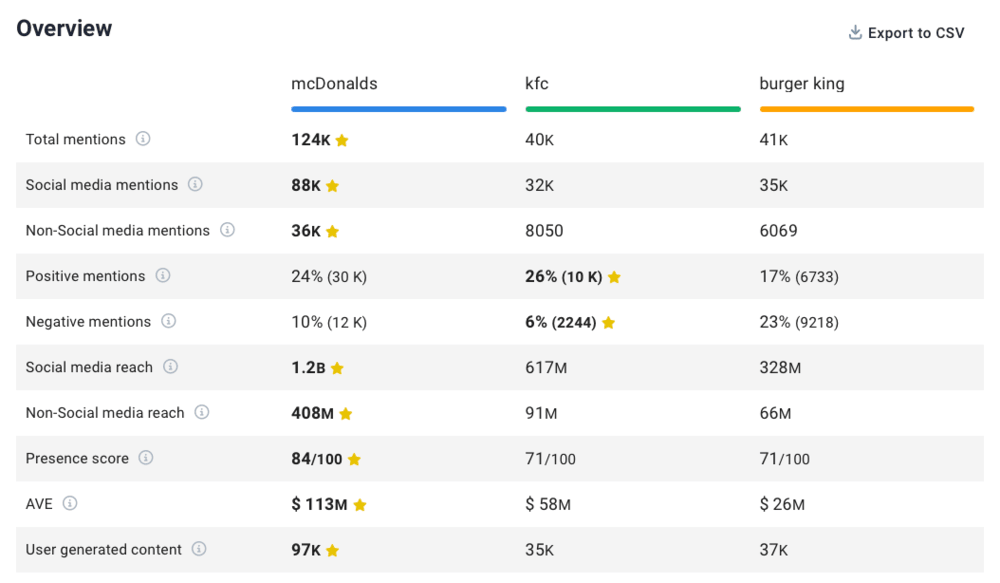Click the Social media mentions row label

coord(101,185)
